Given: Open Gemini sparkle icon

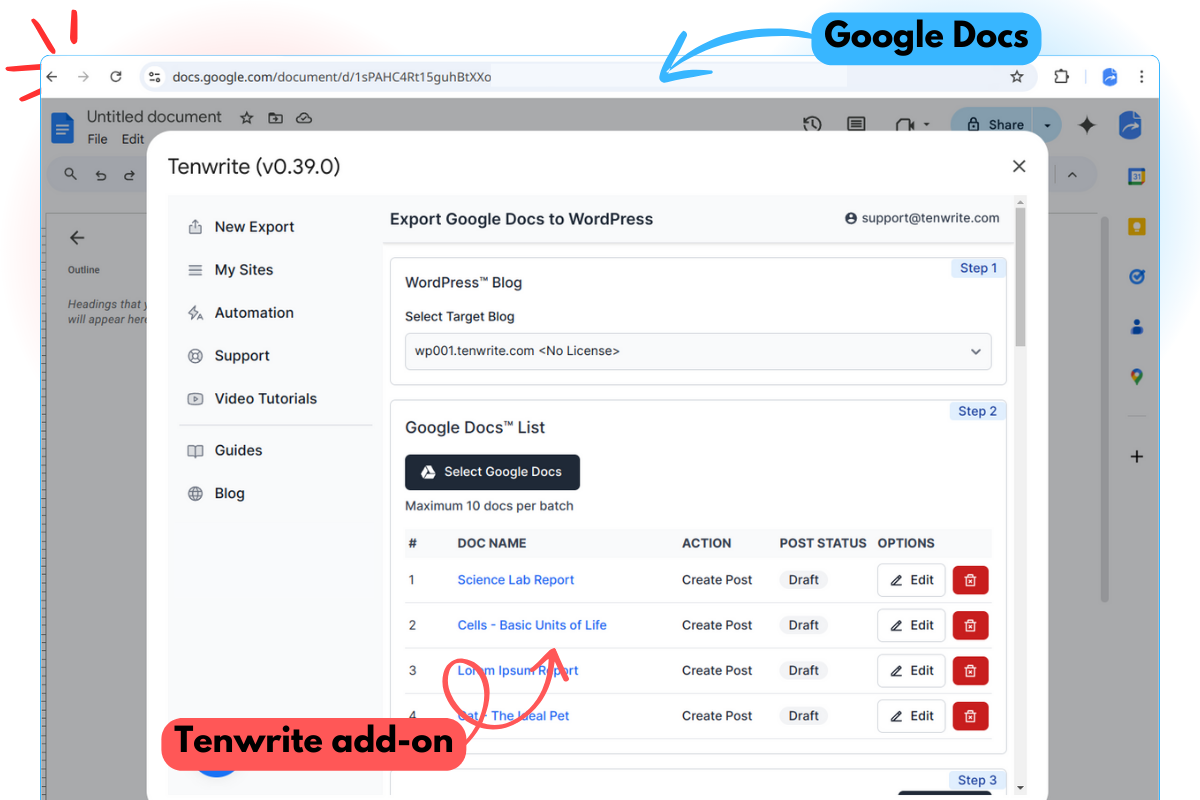Looking at the screenshot, I should click(1087, 125).
